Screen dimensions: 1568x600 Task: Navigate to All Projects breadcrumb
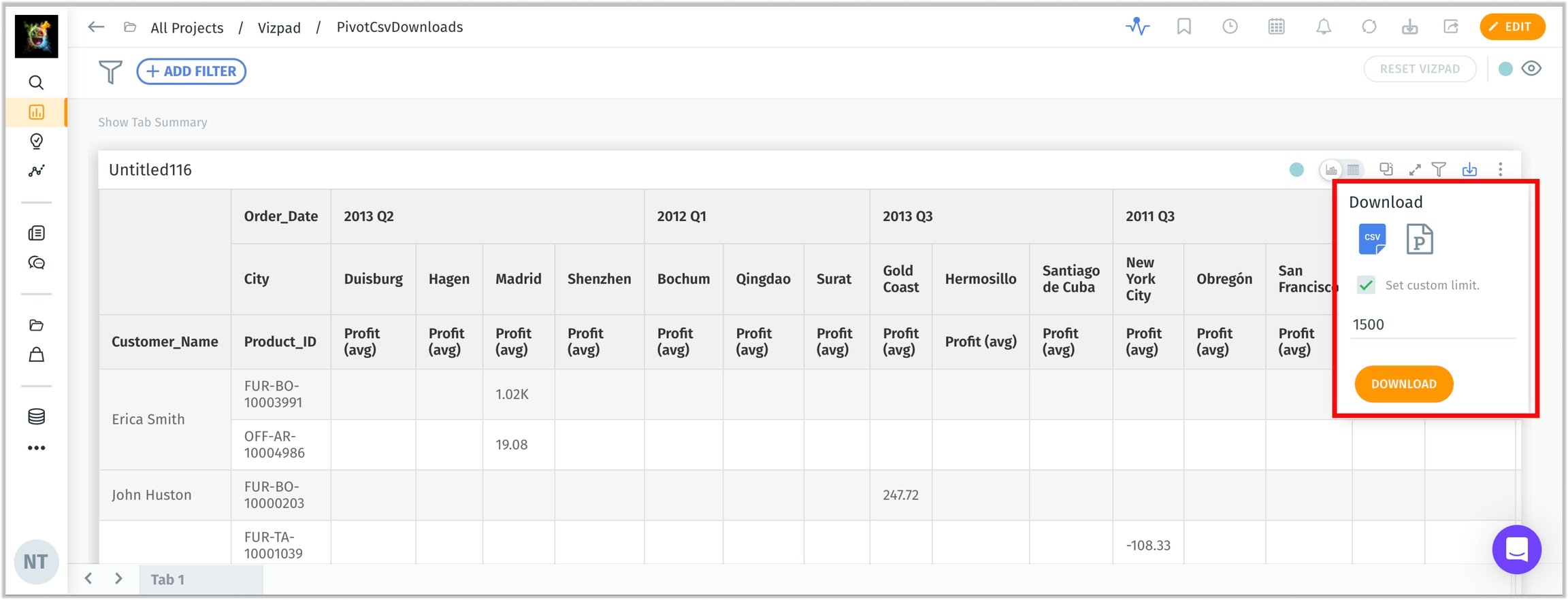pyautogui.click(x=186, y=28)
